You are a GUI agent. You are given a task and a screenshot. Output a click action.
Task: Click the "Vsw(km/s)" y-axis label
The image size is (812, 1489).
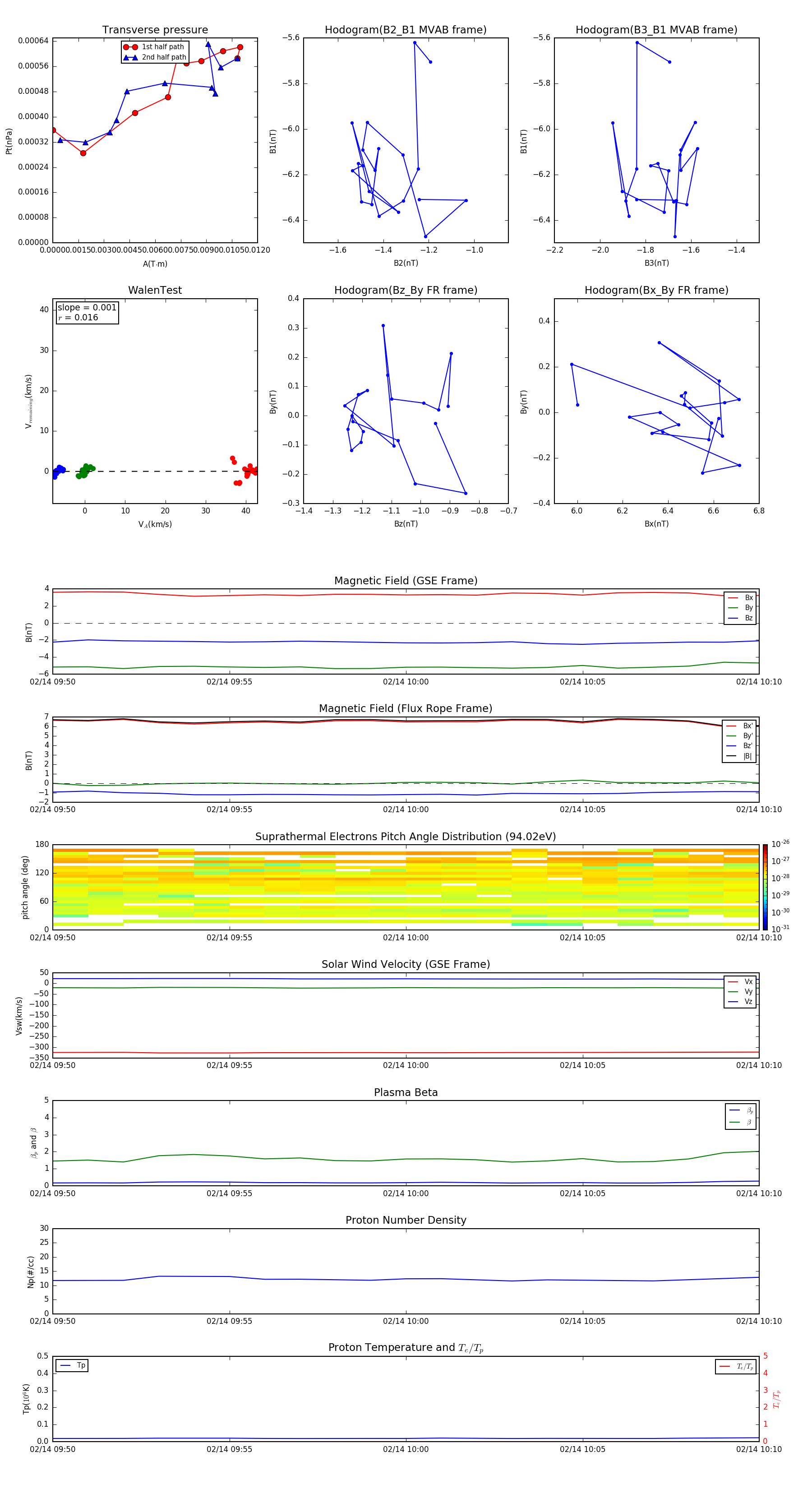tap(19, 1016)
